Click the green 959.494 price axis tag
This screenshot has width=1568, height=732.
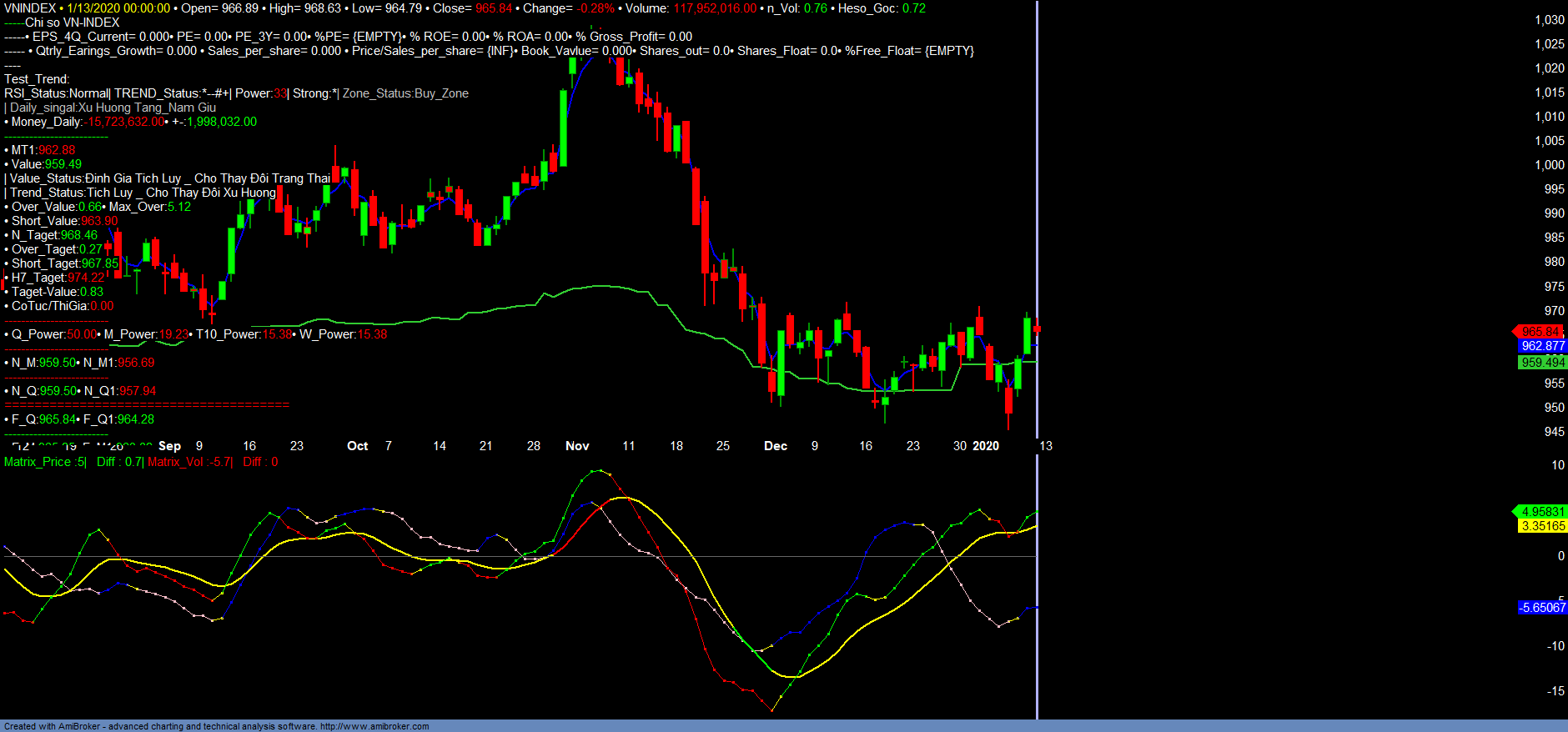(1542, 363)
